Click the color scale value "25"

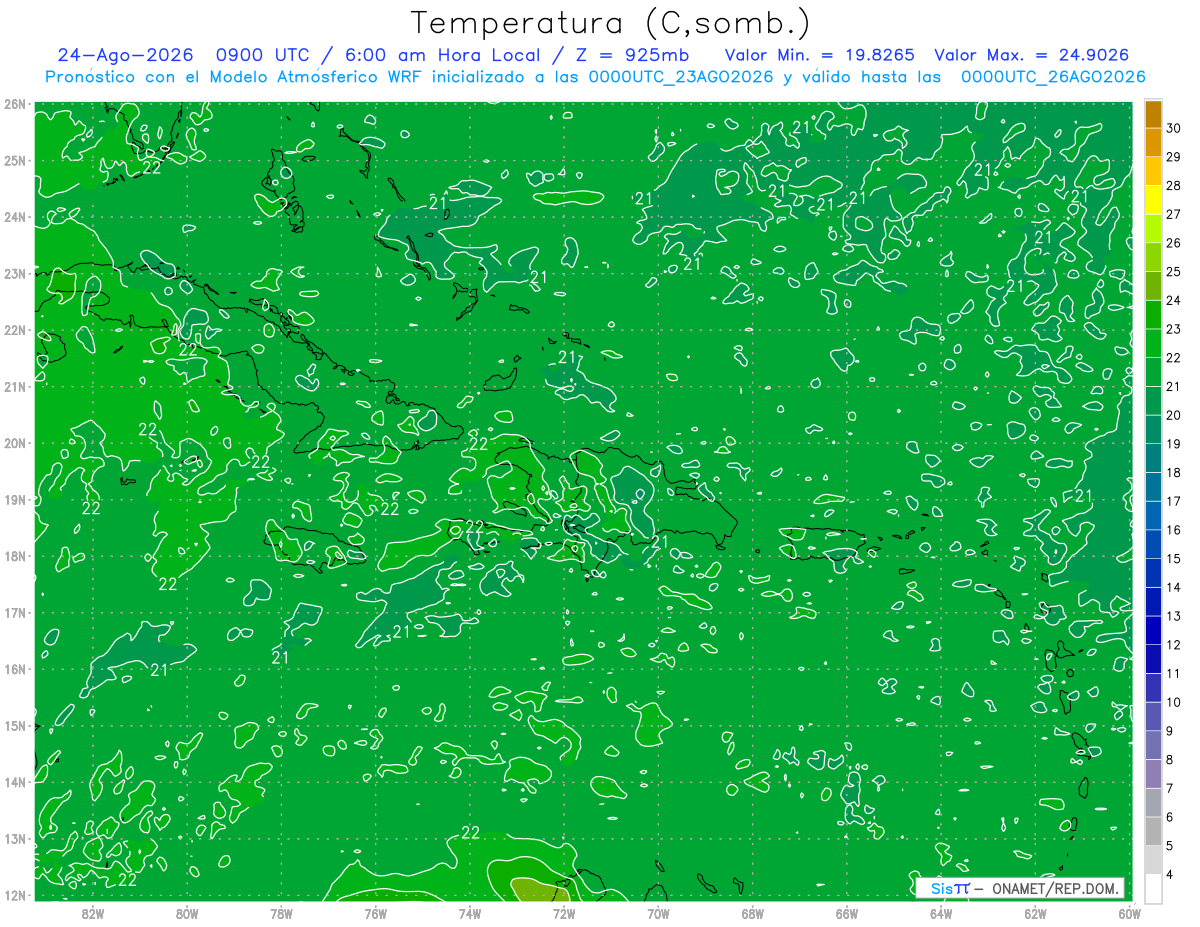[1173, 271]
